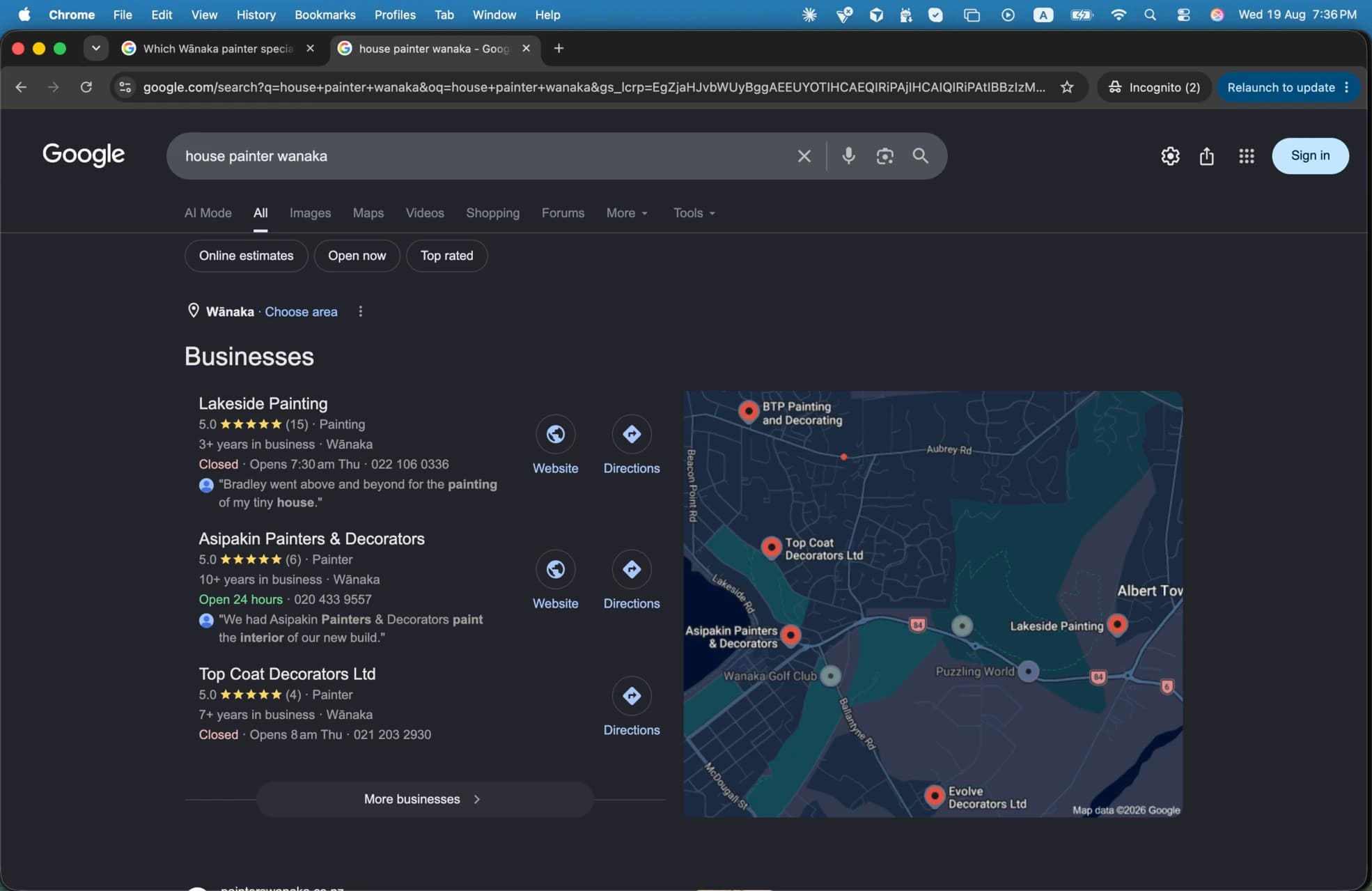Click the Asipakin Painters map pin

coord(790,635)
